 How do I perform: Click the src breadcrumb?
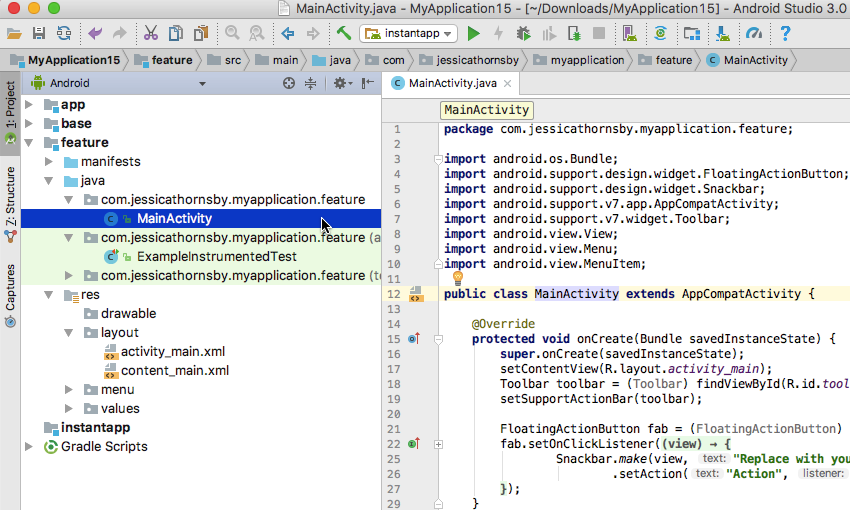tap(224, 60)
